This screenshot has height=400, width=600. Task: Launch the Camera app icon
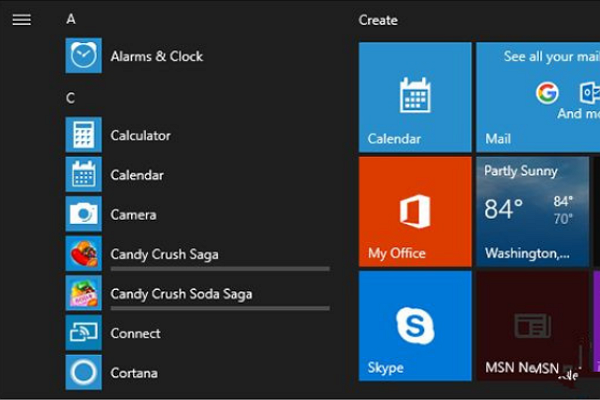pos(84,214)
